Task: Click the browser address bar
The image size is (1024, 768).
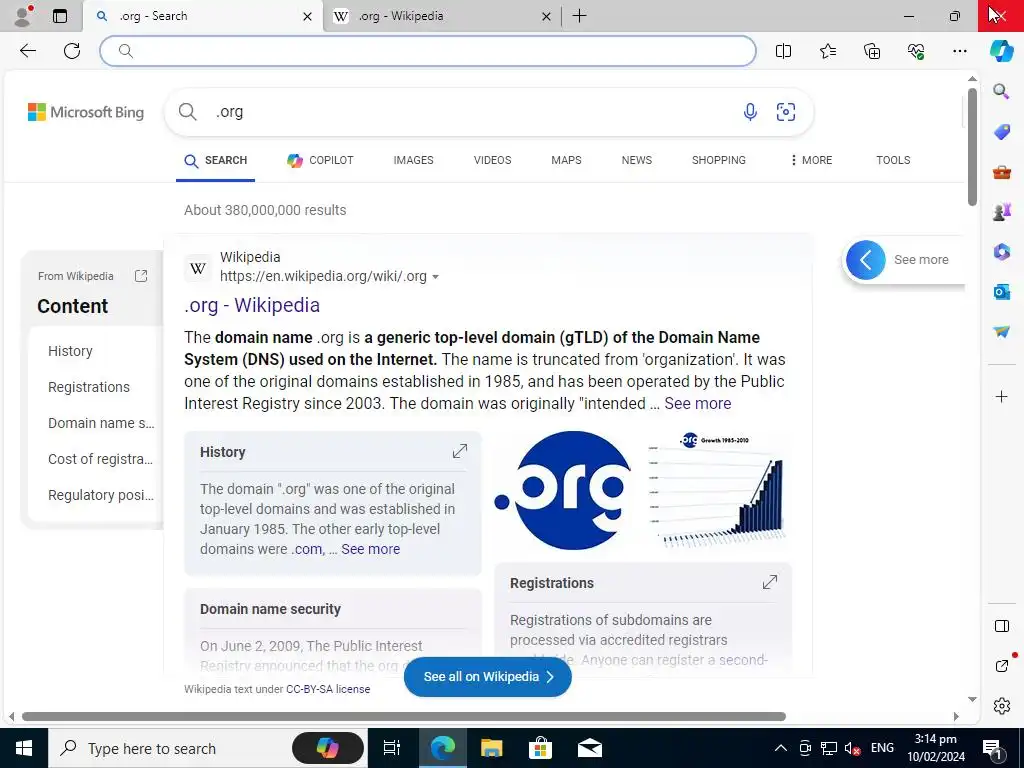Action: (428, 51)
